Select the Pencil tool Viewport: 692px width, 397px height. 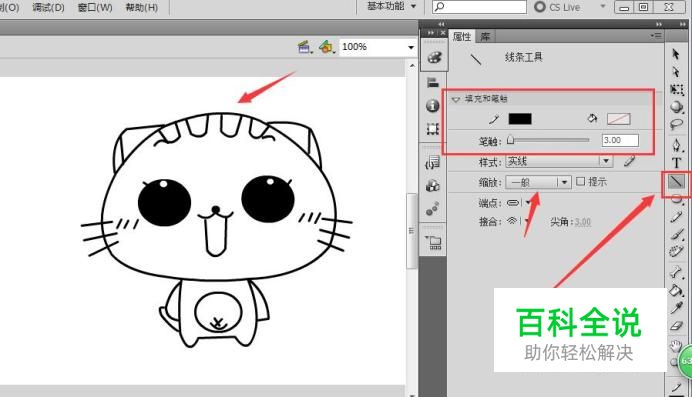677,217
